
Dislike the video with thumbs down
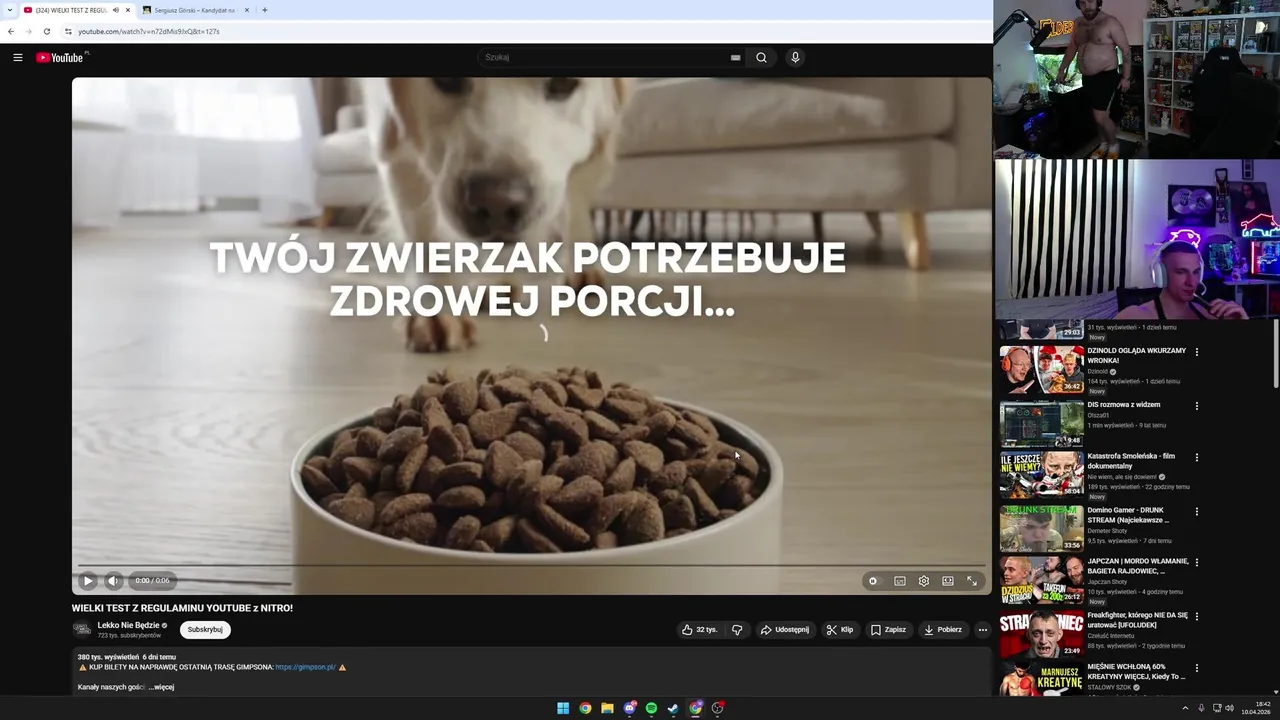[737, 630]
